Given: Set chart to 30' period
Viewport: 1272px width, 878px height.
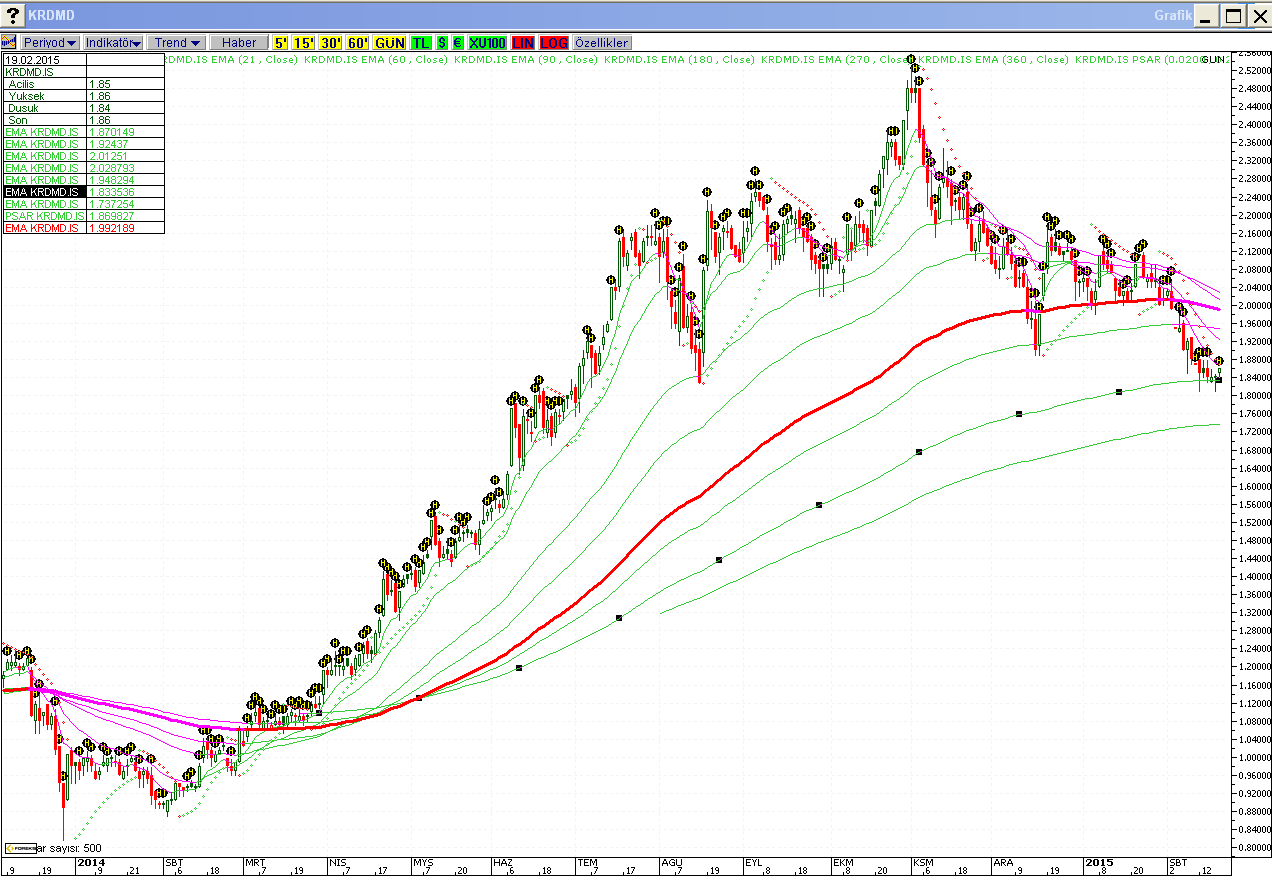Looking at the screenshot, I should (x=331, y=43).
